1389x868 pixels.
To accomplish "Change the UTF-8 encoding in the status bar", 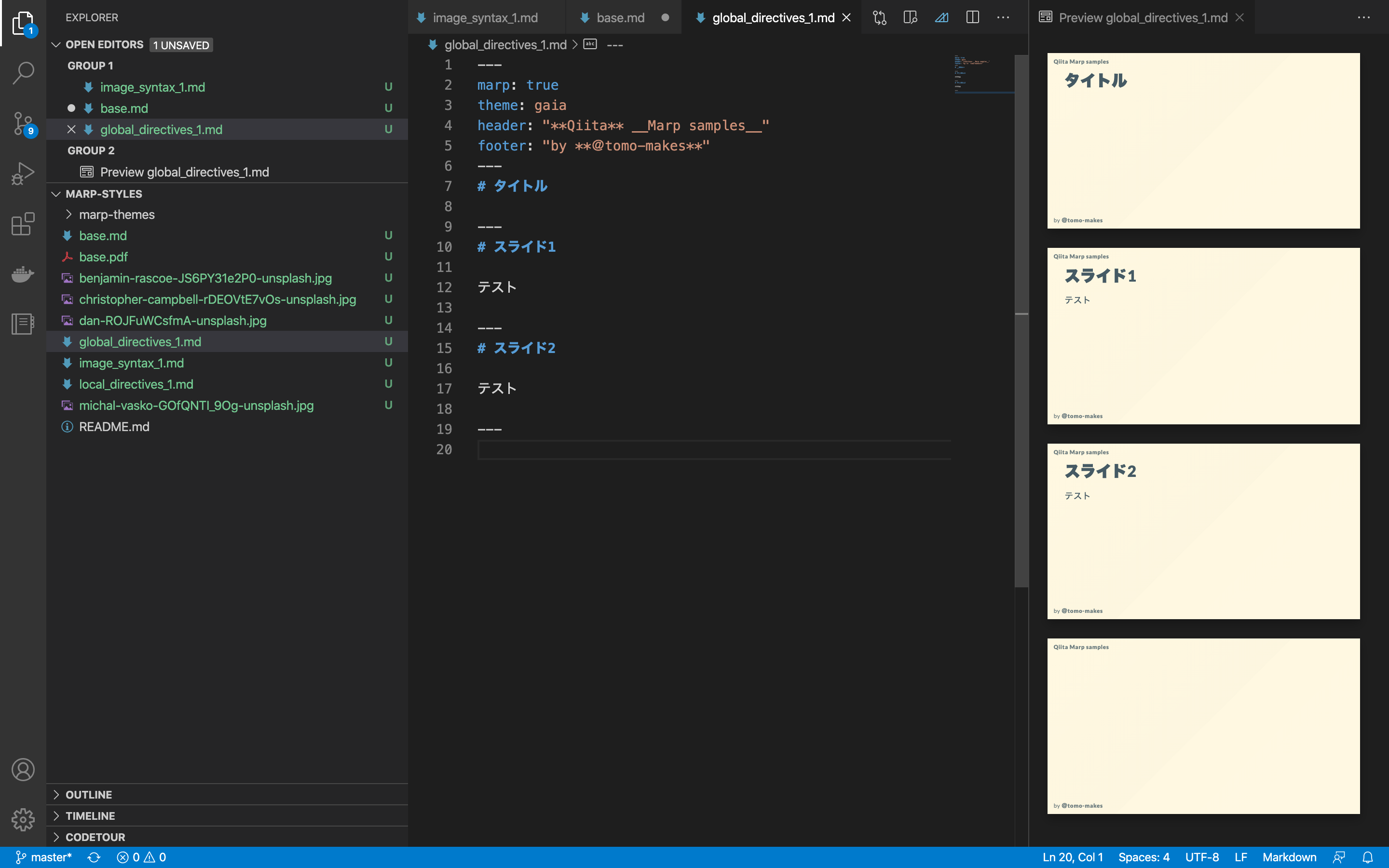I will [1203, 857].
